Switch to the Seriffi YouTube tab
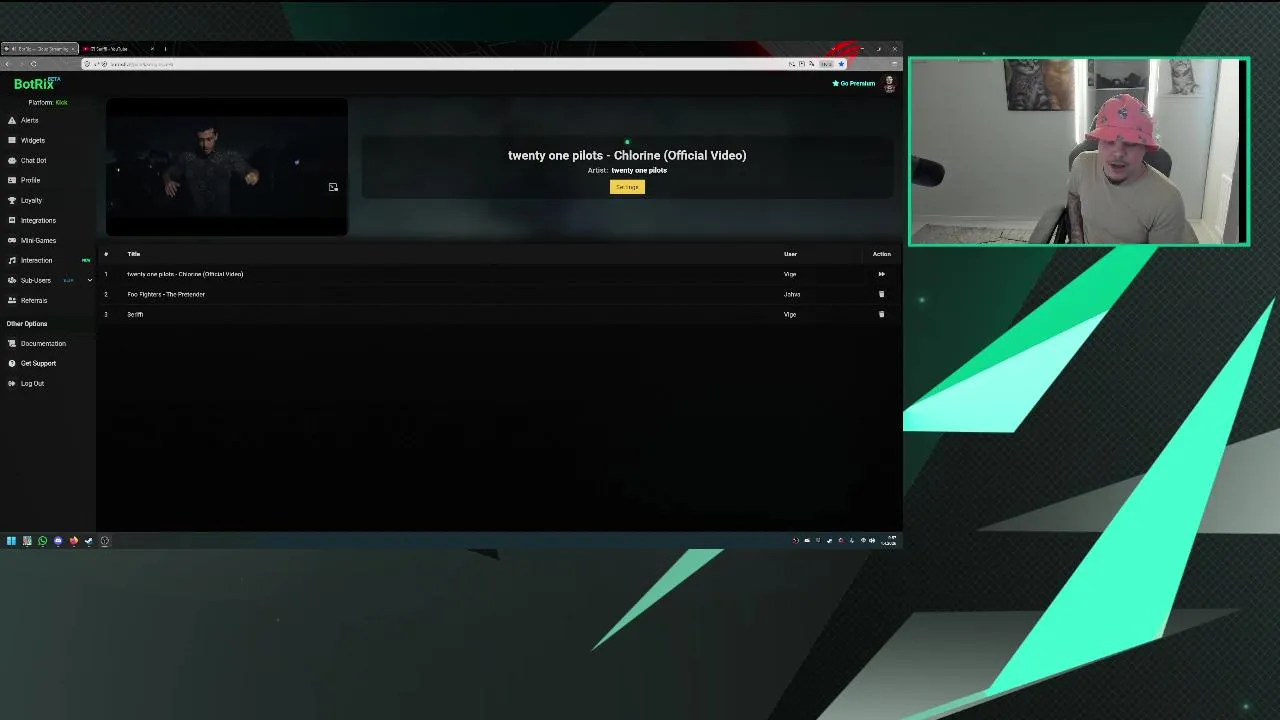This screenshot has width=1280, height=720. click(x=118, y=49)
